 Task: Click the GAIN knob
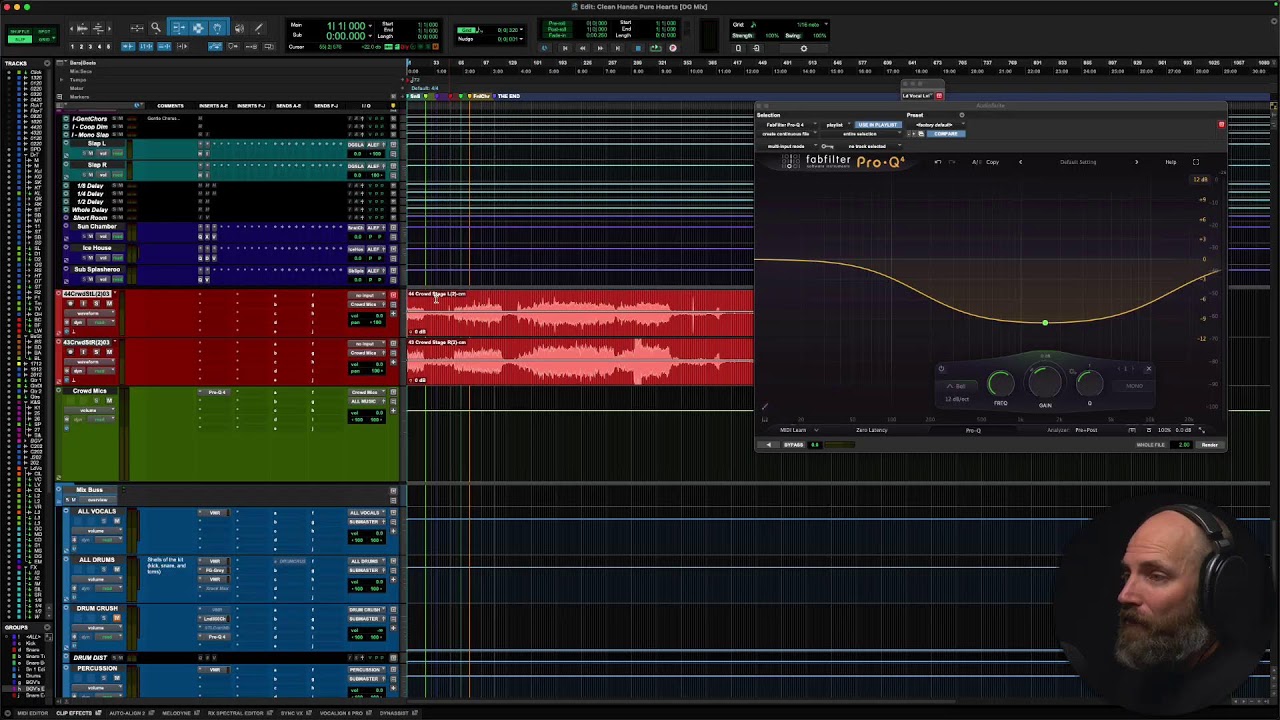pos(1045,382)
